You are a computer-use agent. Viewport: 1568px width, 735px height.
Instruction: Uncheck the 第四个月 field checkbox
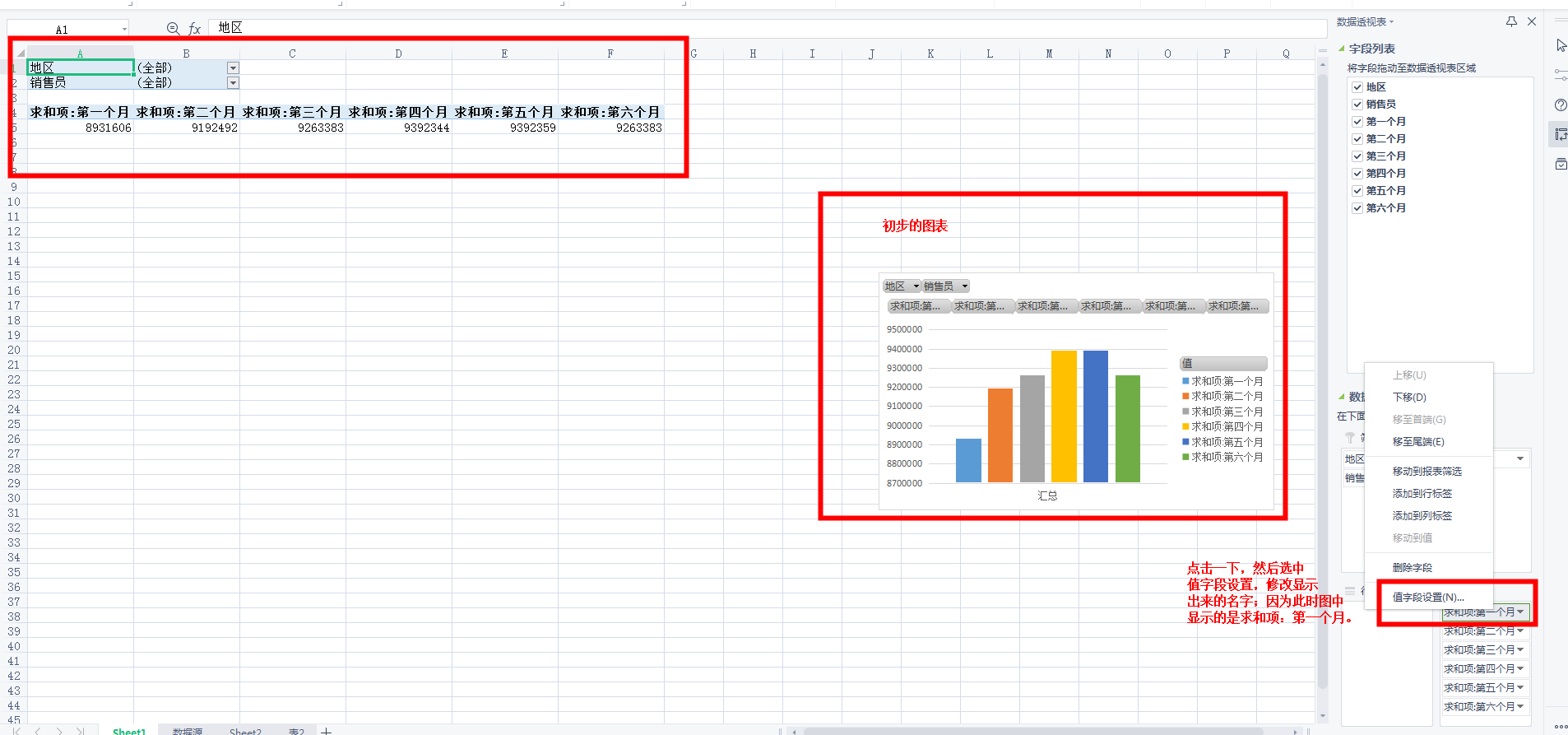coord(1357,173)
